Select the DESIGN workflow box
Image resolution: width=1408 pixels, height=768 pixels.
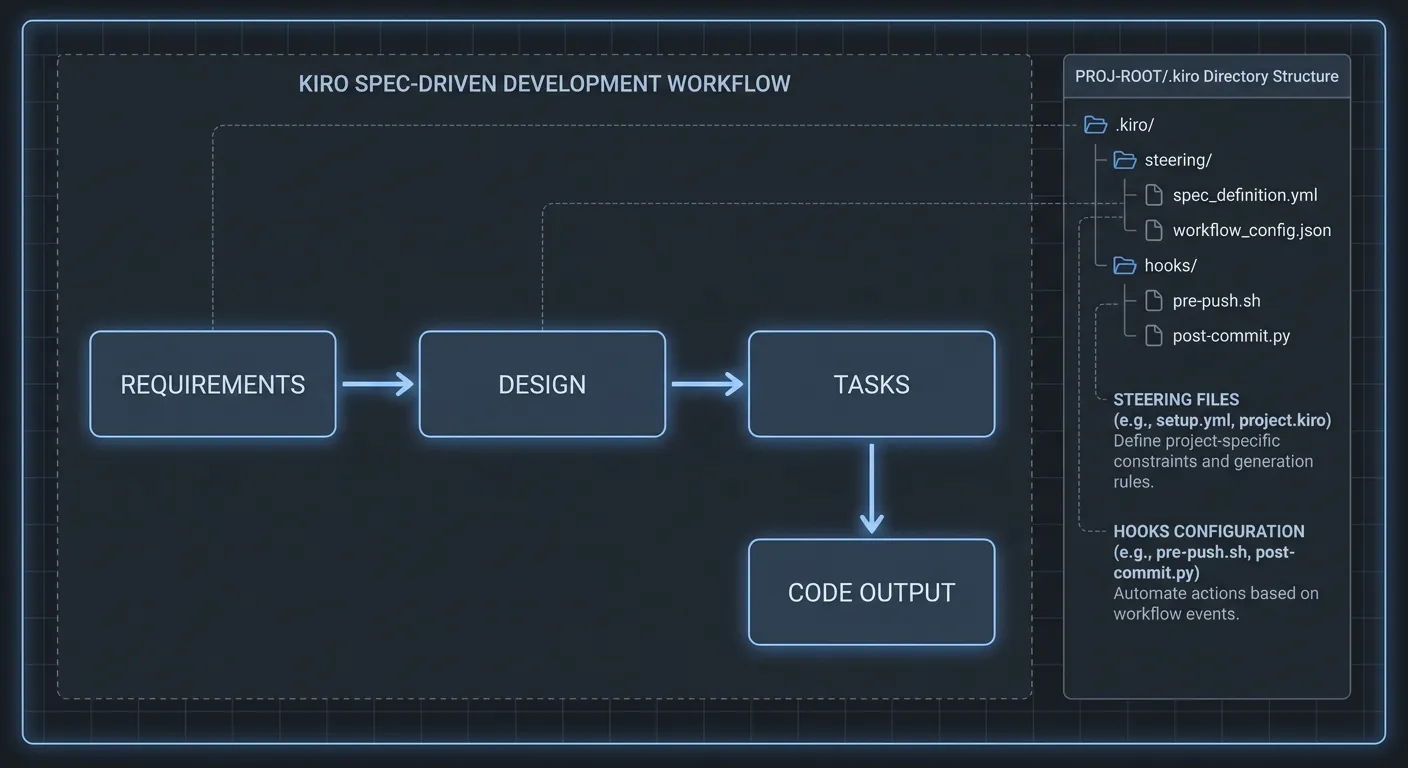tap(542, 384)
